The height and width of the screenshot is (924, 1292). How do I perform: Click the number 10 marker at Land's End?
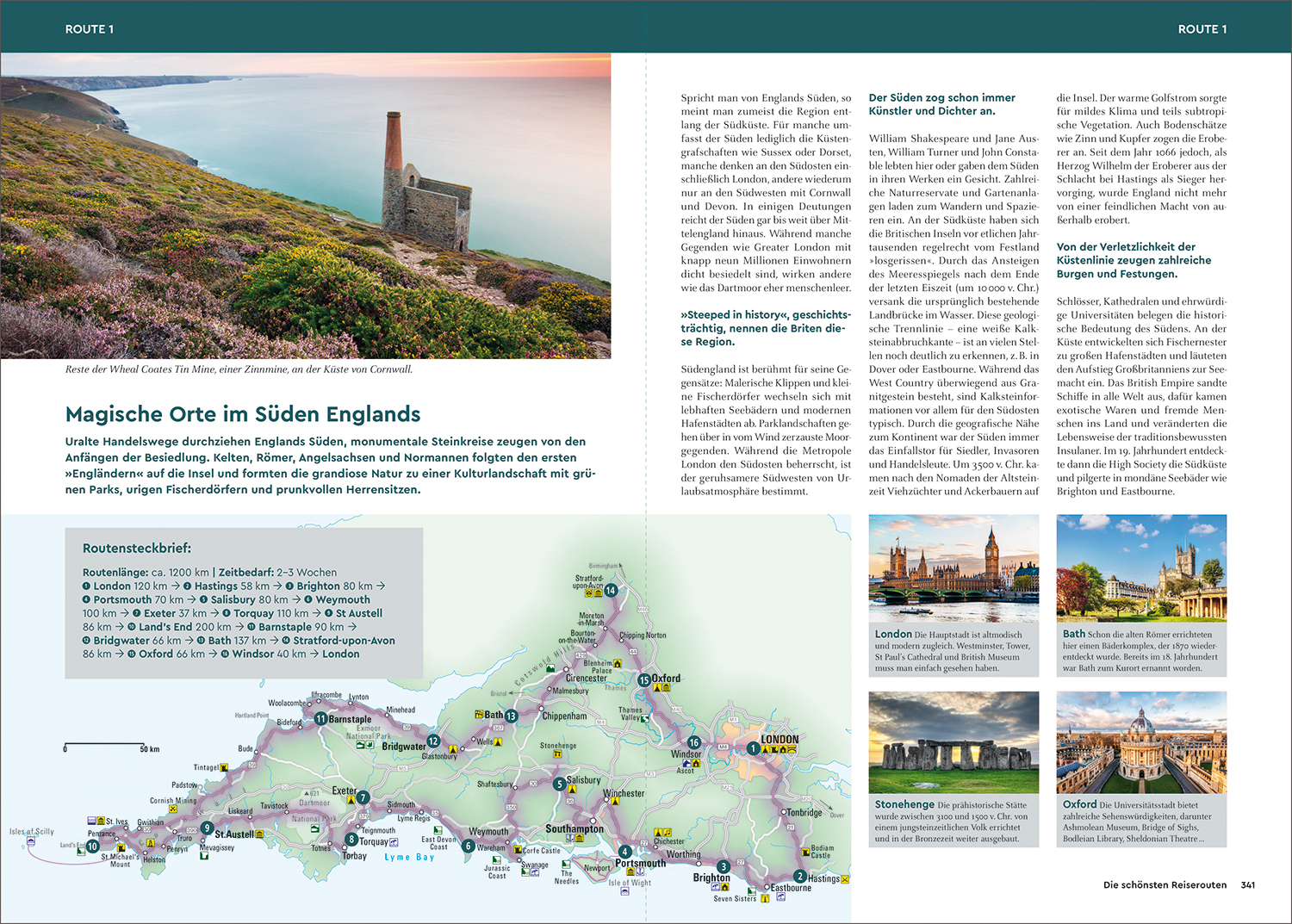point(93,846)
